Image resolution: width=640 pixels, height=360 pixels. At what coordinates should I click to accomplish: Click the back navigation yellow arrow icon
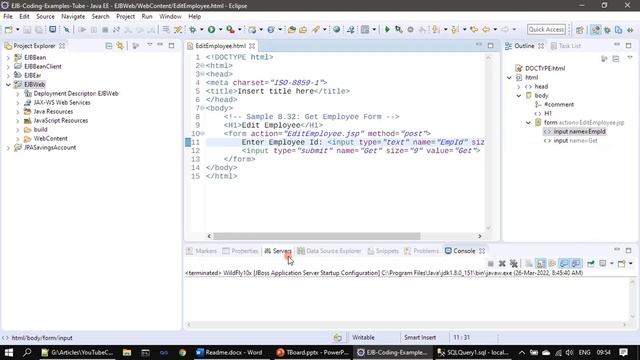click(486, 29)
